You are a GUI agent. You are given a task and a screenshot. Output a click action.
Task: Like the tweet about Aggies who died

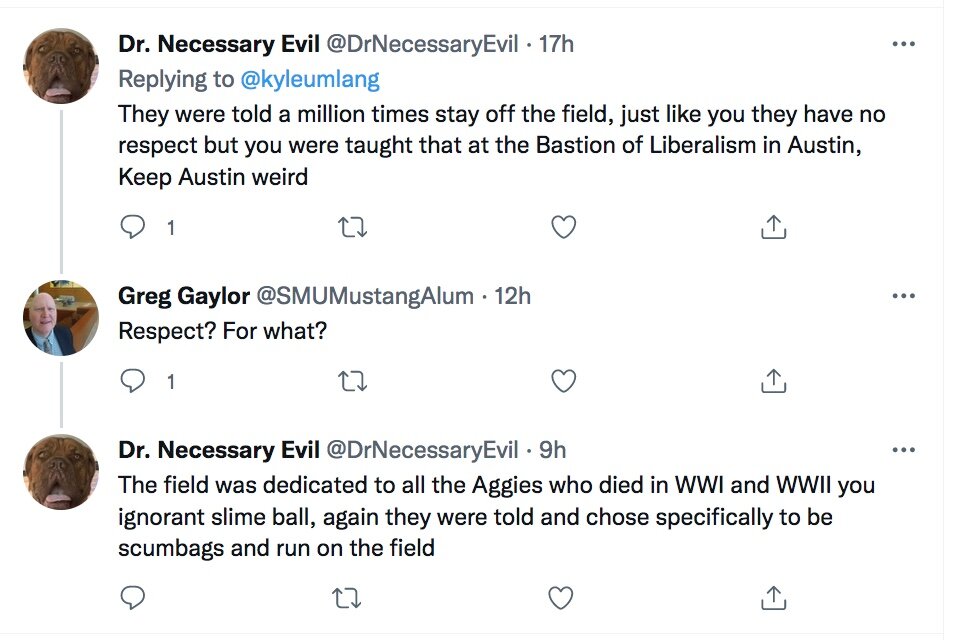[x=561, y=598]
